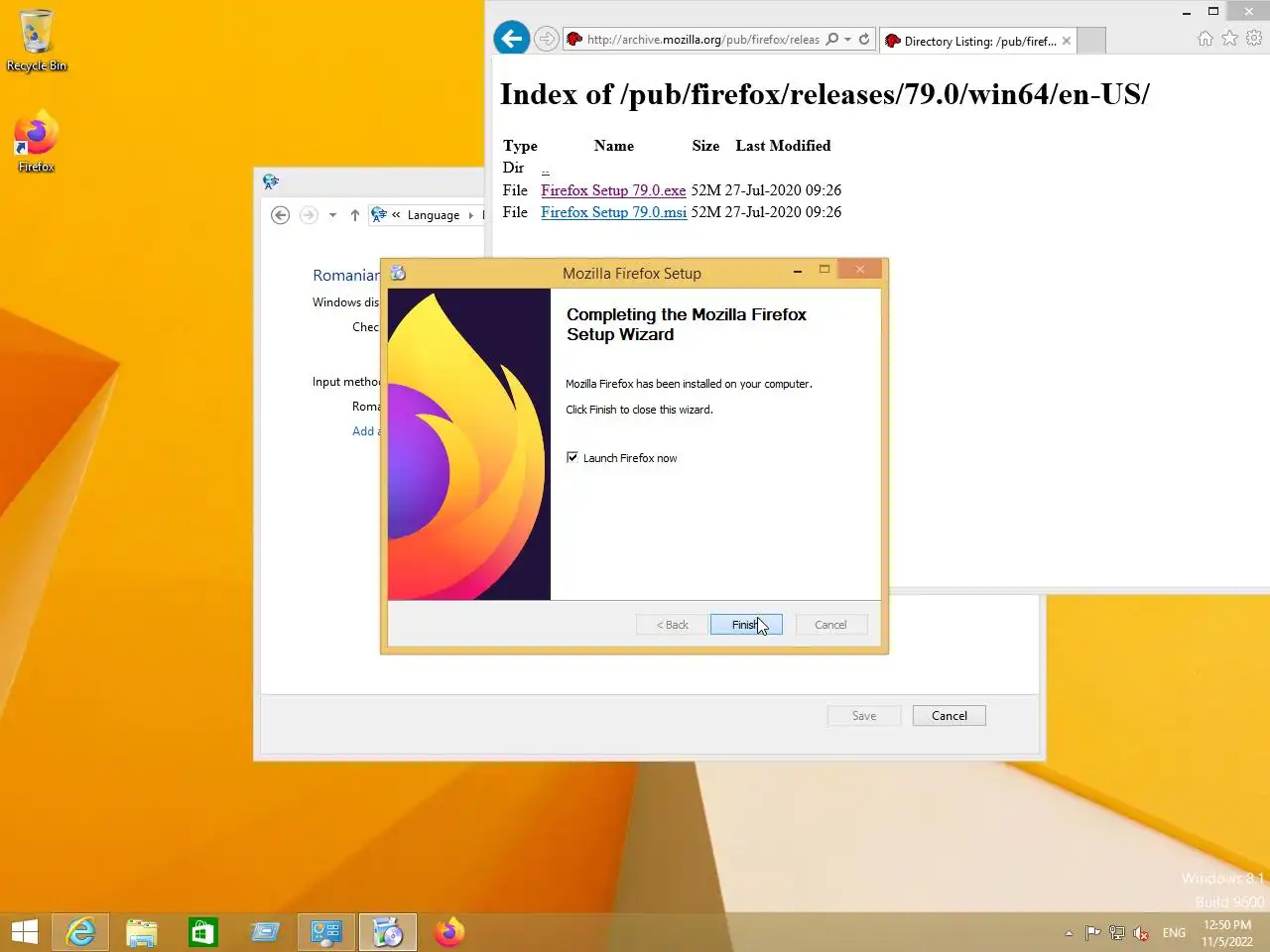
Task: Open Firefox from the taskbar
Action: (449, 932)
